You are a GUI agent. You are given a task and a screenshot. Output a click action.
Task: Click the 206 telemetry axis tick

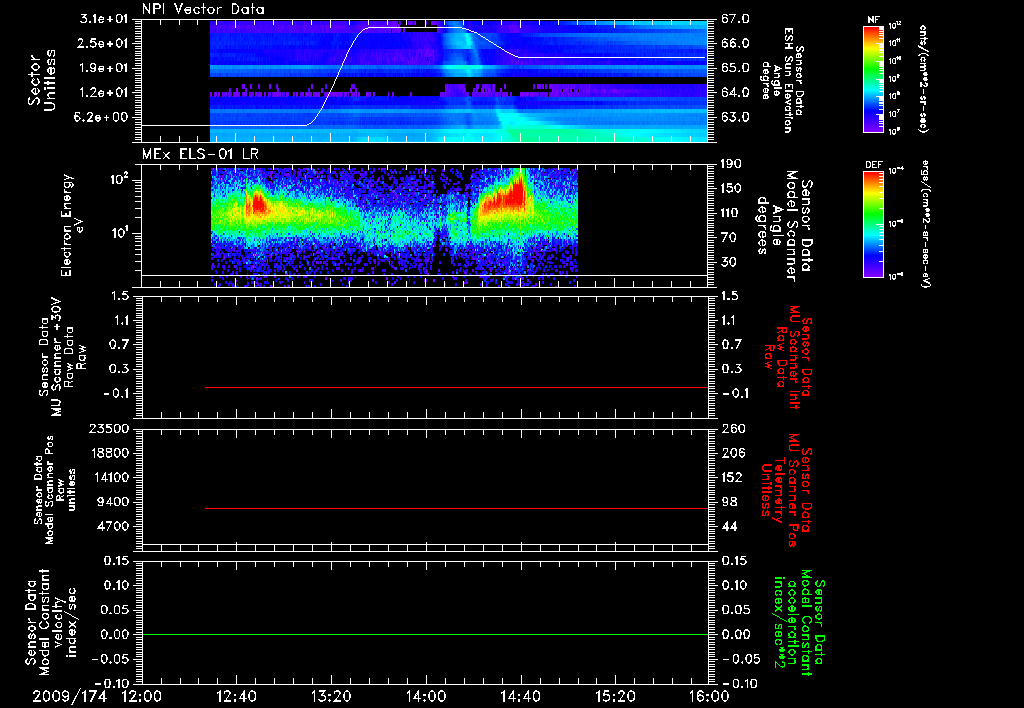pos(731,453)
